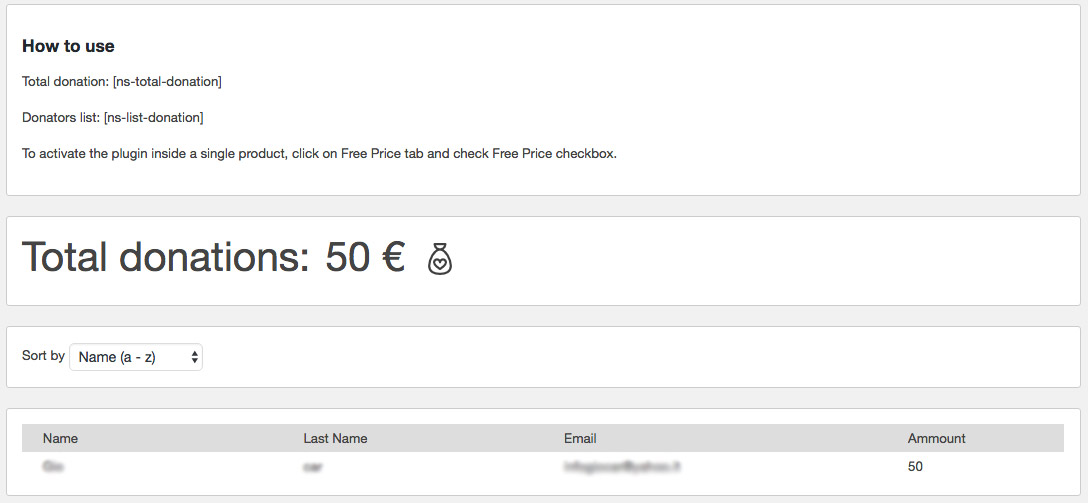Click the blurred donor email address
This screenshot has width=1088, height=503.
pos(622,467)
